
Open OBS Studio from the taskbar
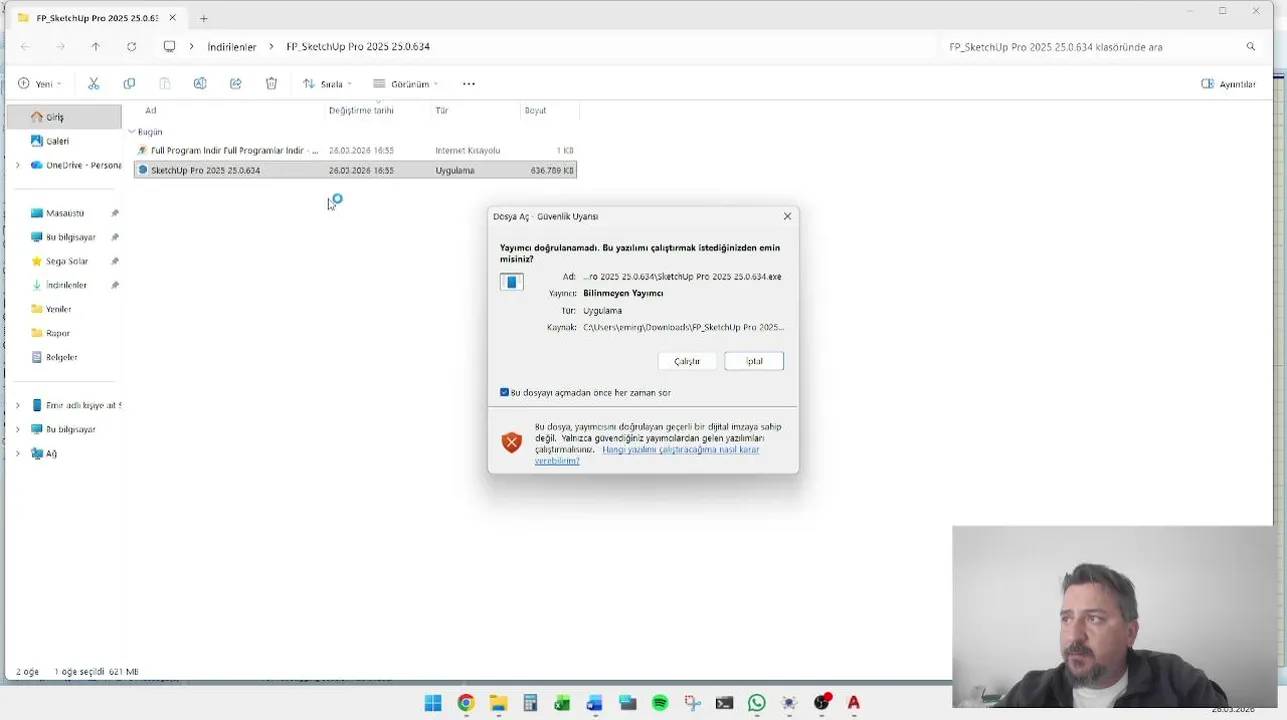pos(822,703)
